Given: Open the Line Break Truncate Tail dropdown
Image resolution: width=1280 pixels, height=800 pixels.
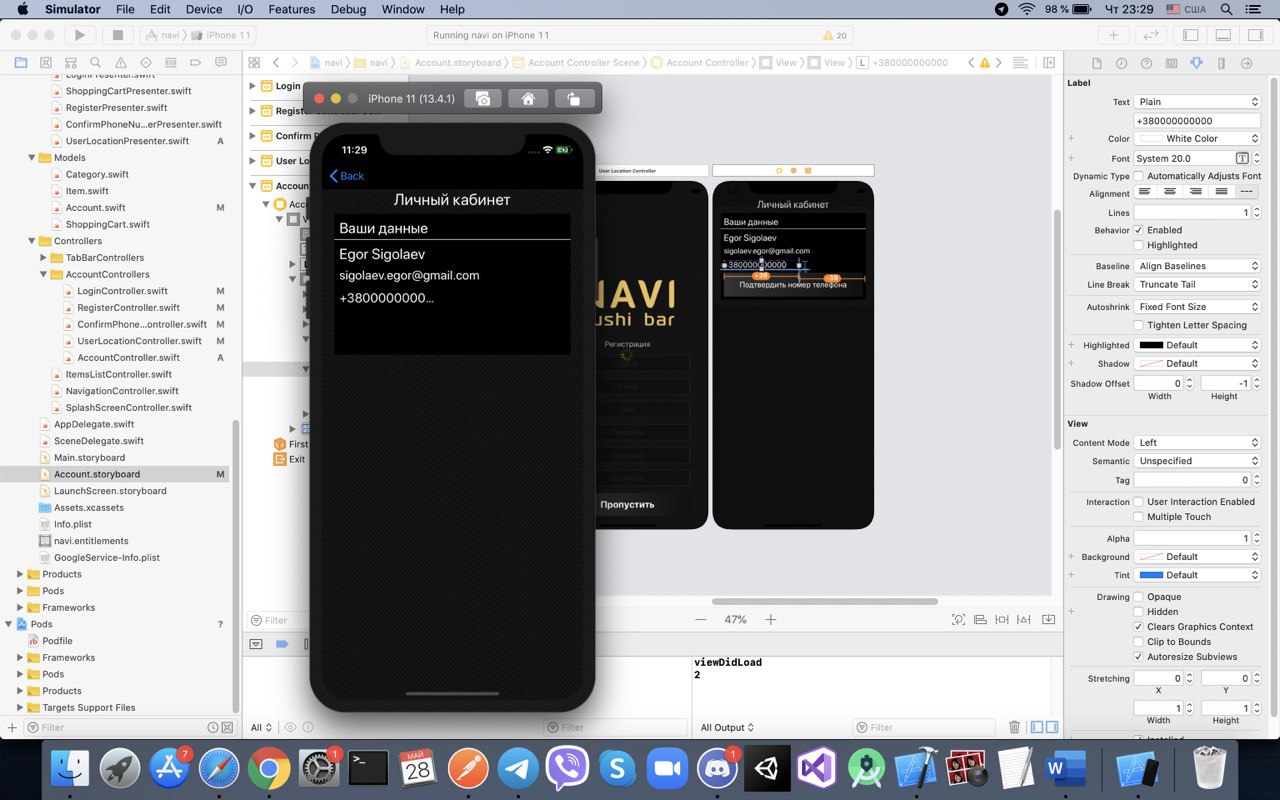Looking at the screenshot, I should click(1197, 285).
